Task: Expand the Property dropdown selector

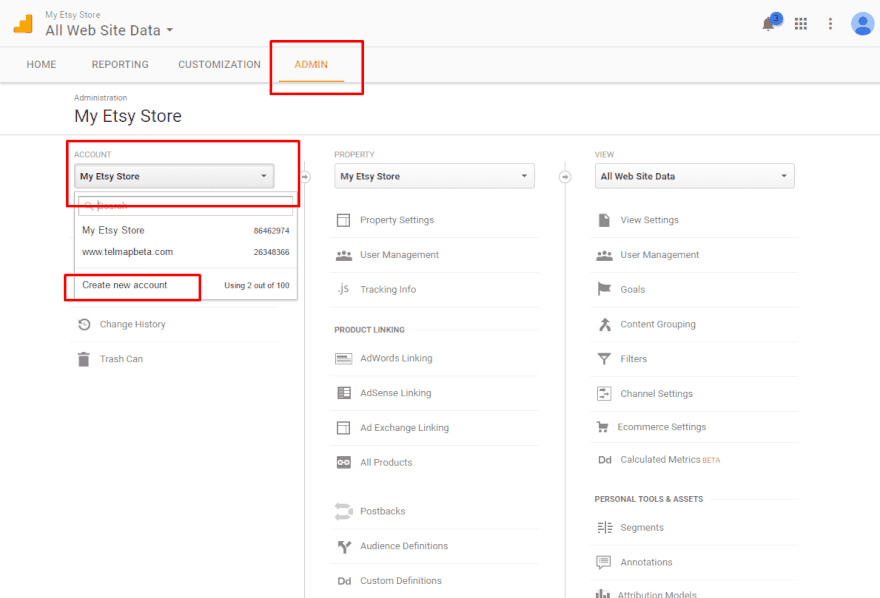Action: click(x=434, y=176)
